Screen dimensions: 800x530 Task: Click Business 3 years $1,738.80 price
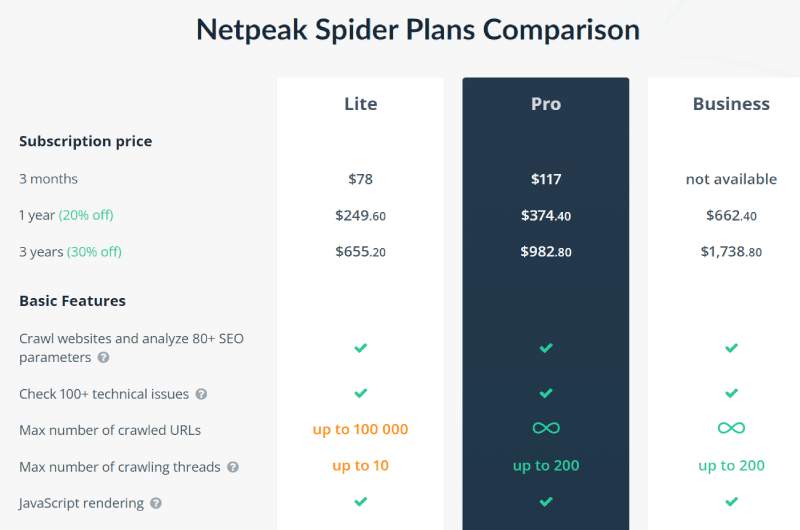(x=731, y=251)
